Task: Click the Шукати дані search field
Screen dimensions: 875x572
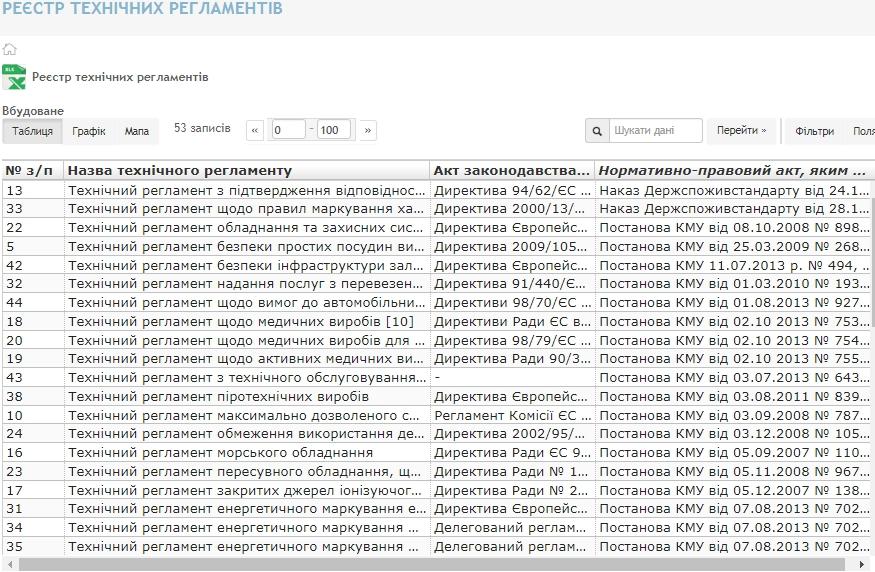Action: point(655,130)
